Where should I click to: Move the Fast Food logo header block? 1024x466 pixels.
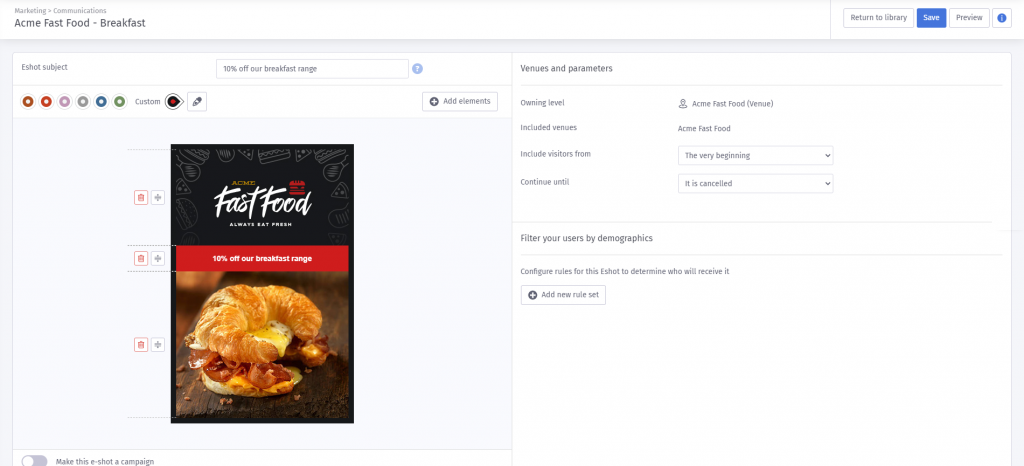tap(158, 198)
